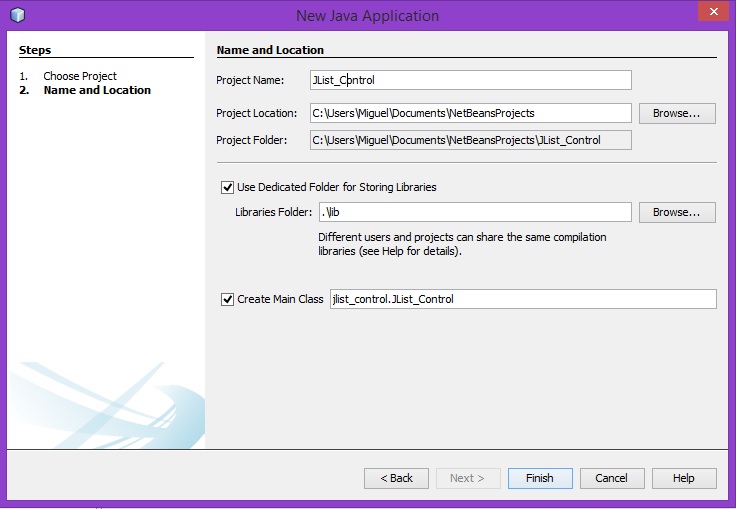Click the Project Location path field
This screenshot has width=736, height=509.
pyautogui.click(x=470, y=113)
